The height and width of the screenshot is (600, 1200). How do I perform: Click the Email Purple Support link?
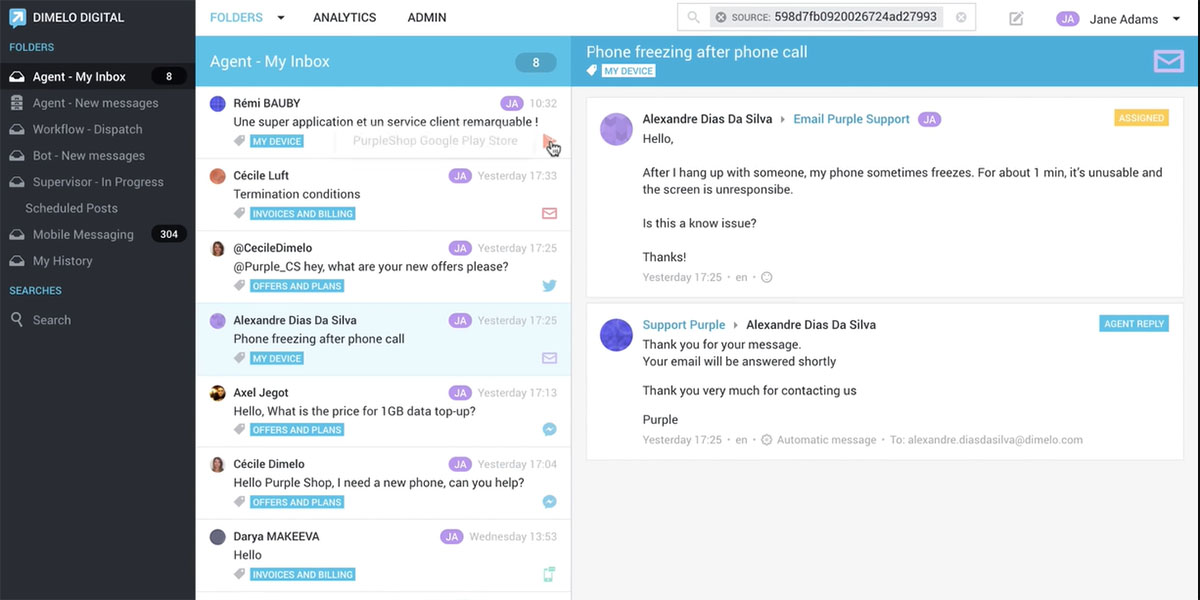click(x=851, y=119)
